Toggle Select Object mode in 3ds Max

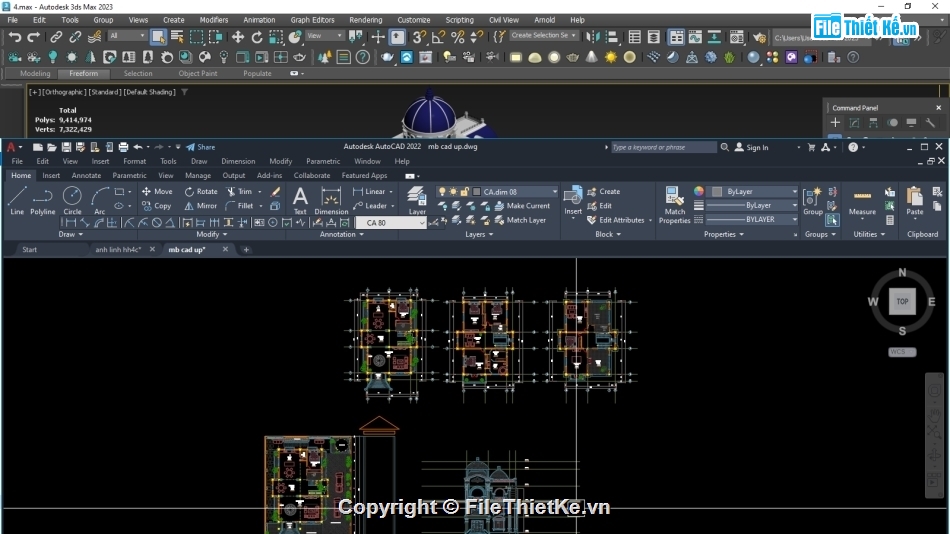158,37
